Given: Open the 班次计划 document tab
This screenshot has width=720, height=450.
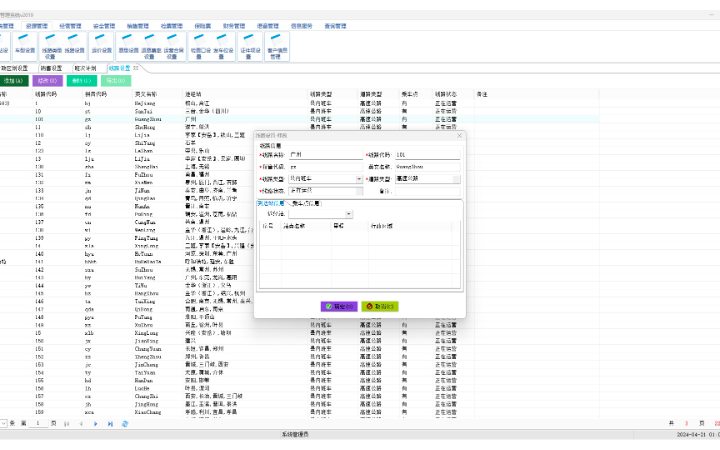Looking at the screenshot, I should 85,68.
